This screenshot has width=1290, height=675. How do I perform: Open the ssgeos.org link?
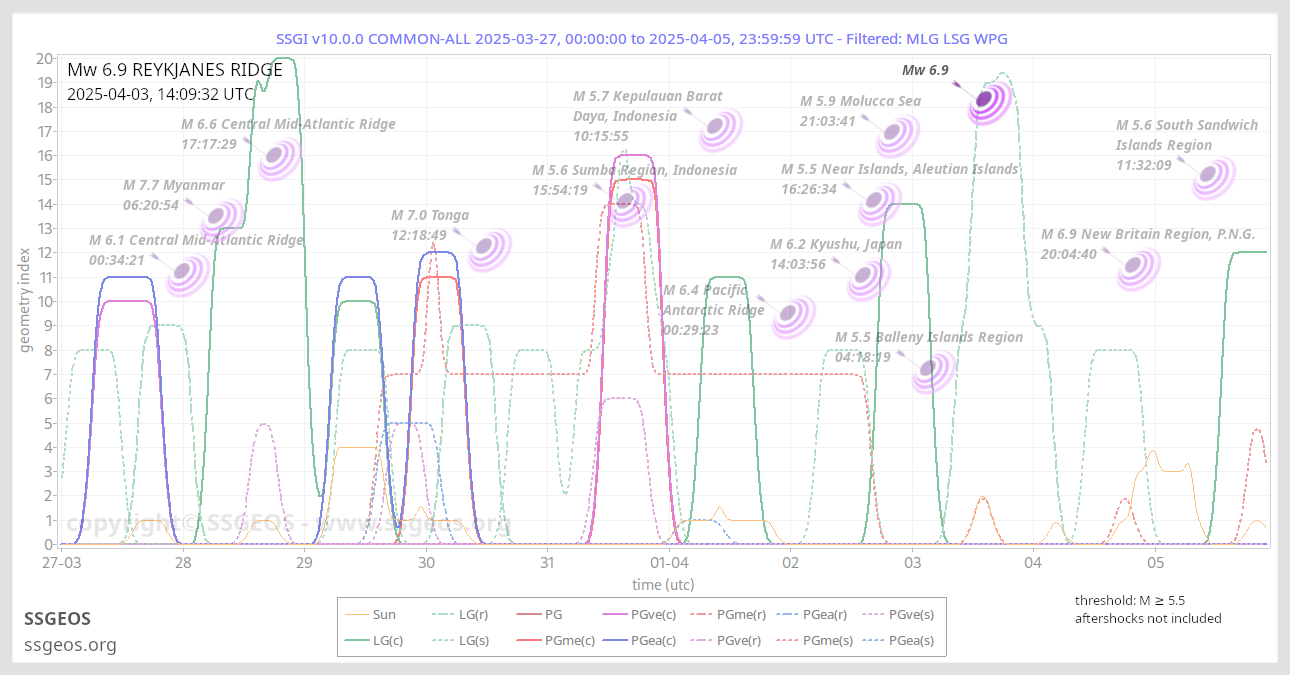(70, 645)
